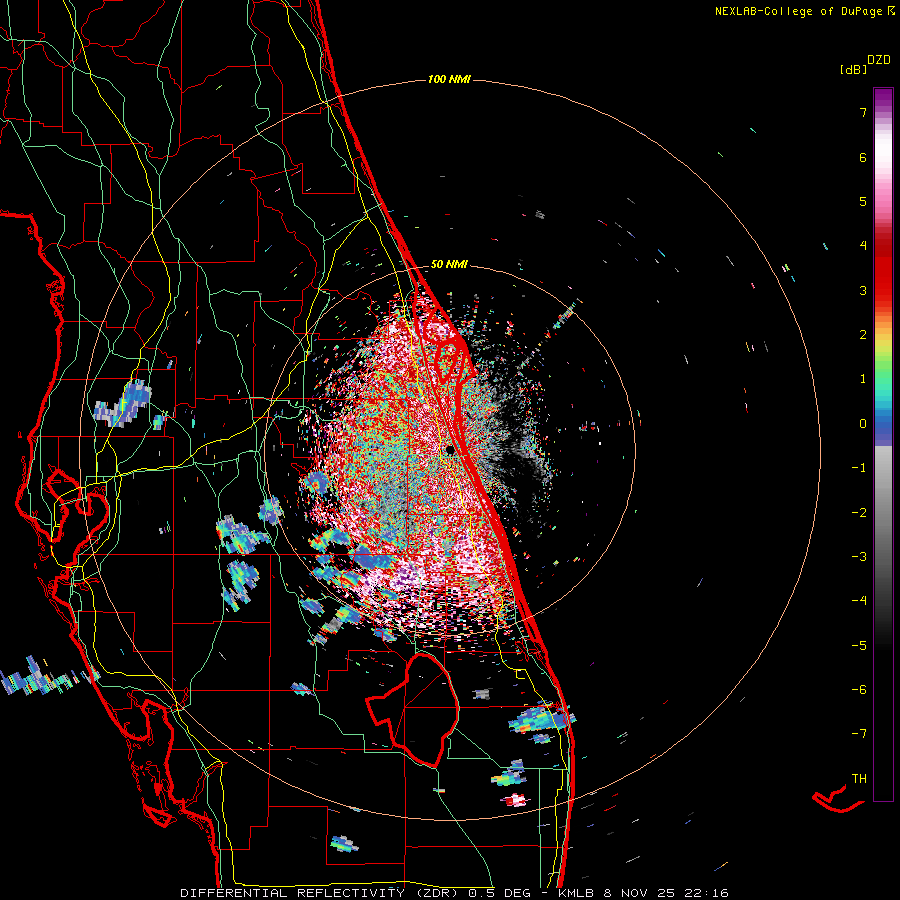Click the [dB] unit label
This screenshot has height=900, width=900.
854,69
